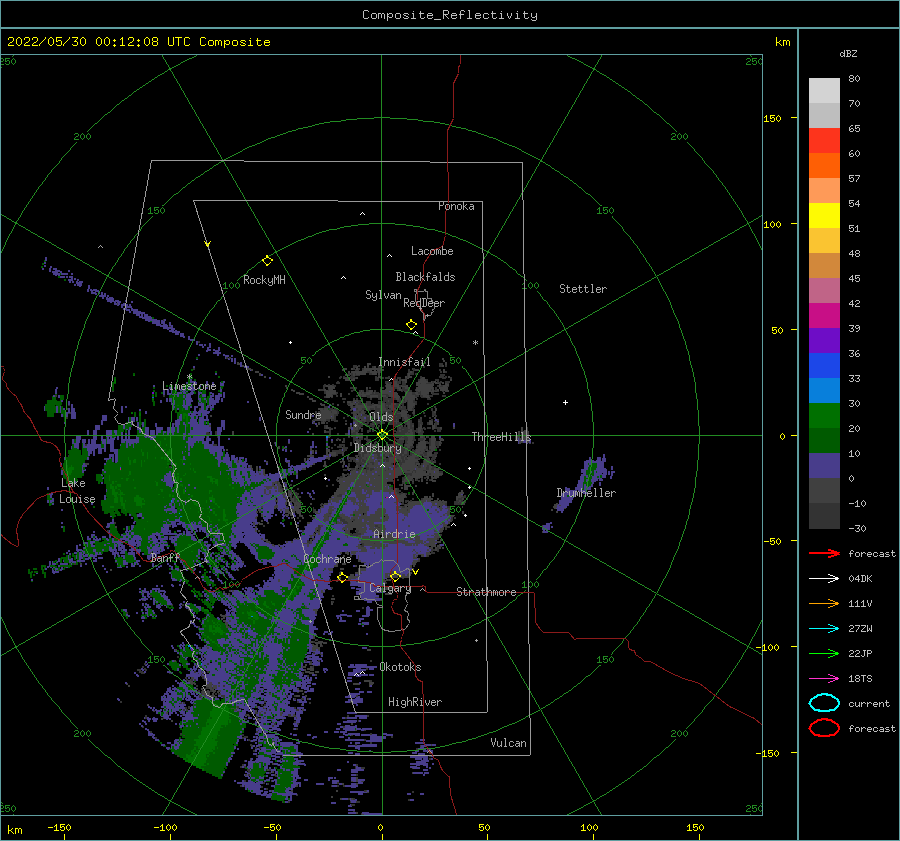Click the Didsbury town label
The width and height of the screenshot is (900, 841).
(x=378, y=448)
